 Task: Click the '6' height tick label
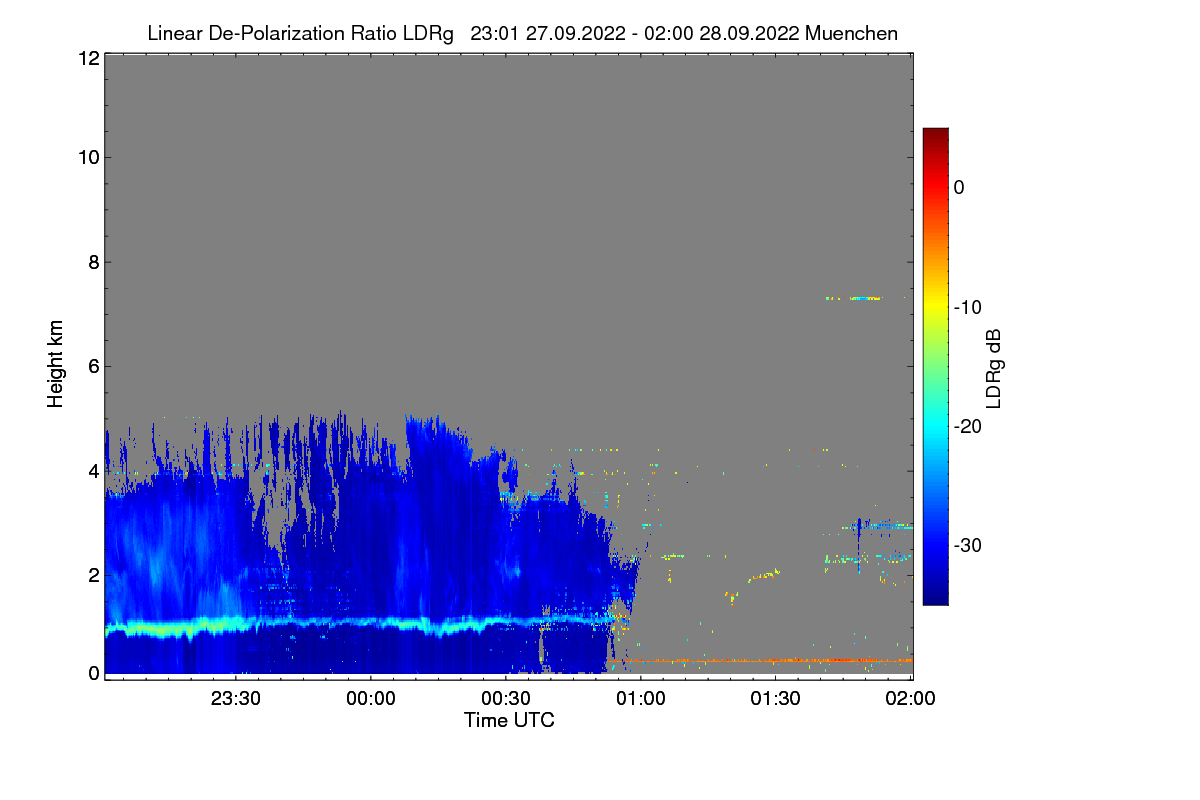coord(93,366)
